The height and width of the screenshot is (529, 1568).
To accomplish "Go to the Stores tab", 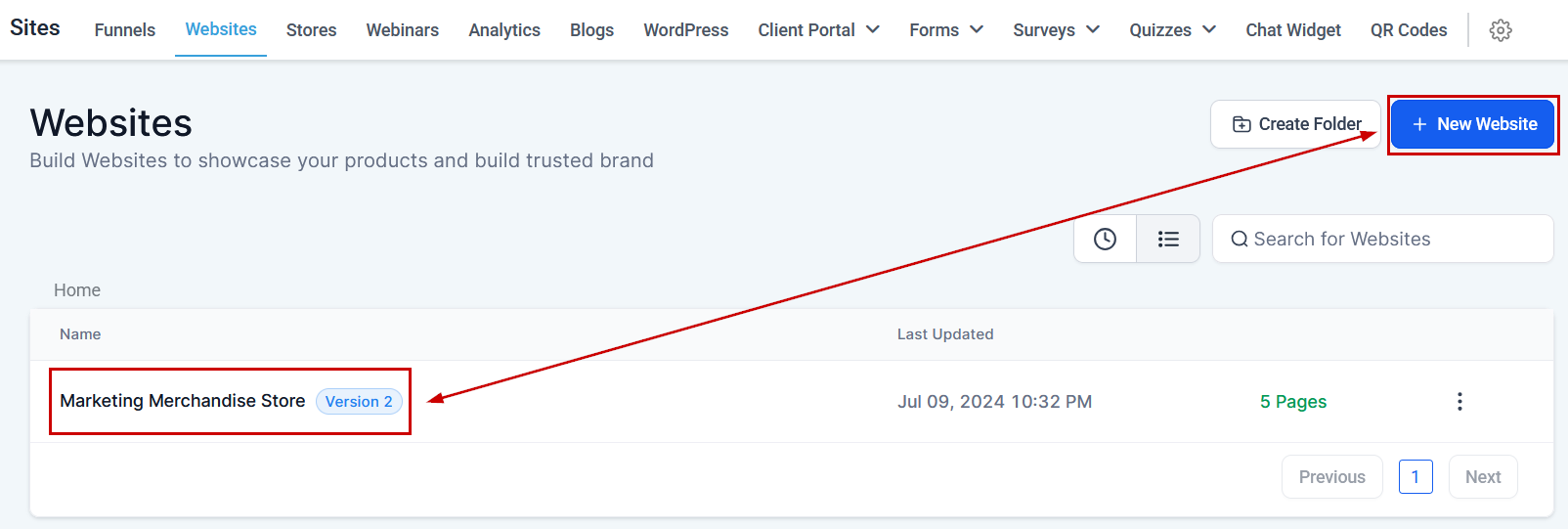I will tap(311, 30).
